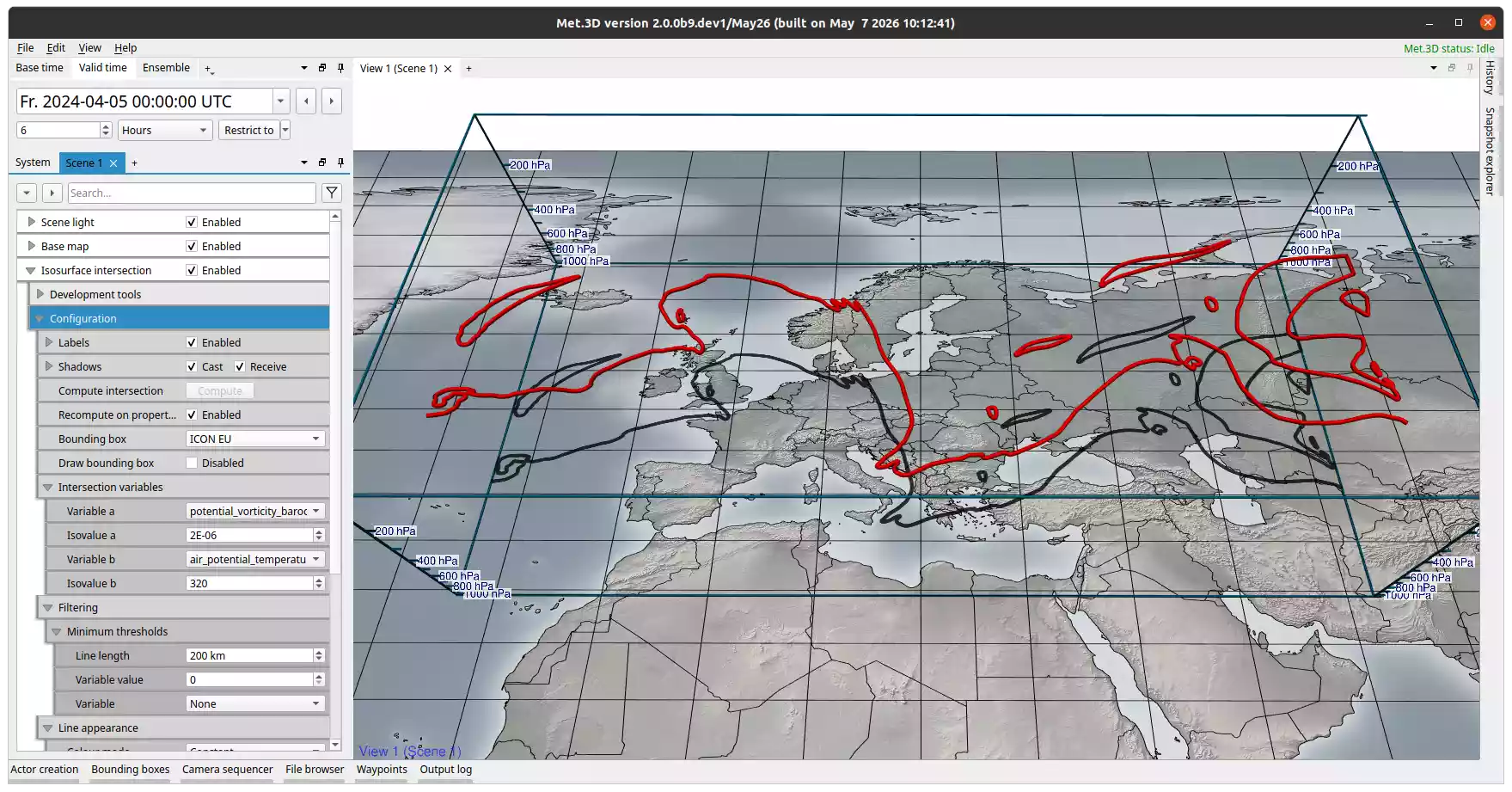Pin the scene properties panel

340,162
